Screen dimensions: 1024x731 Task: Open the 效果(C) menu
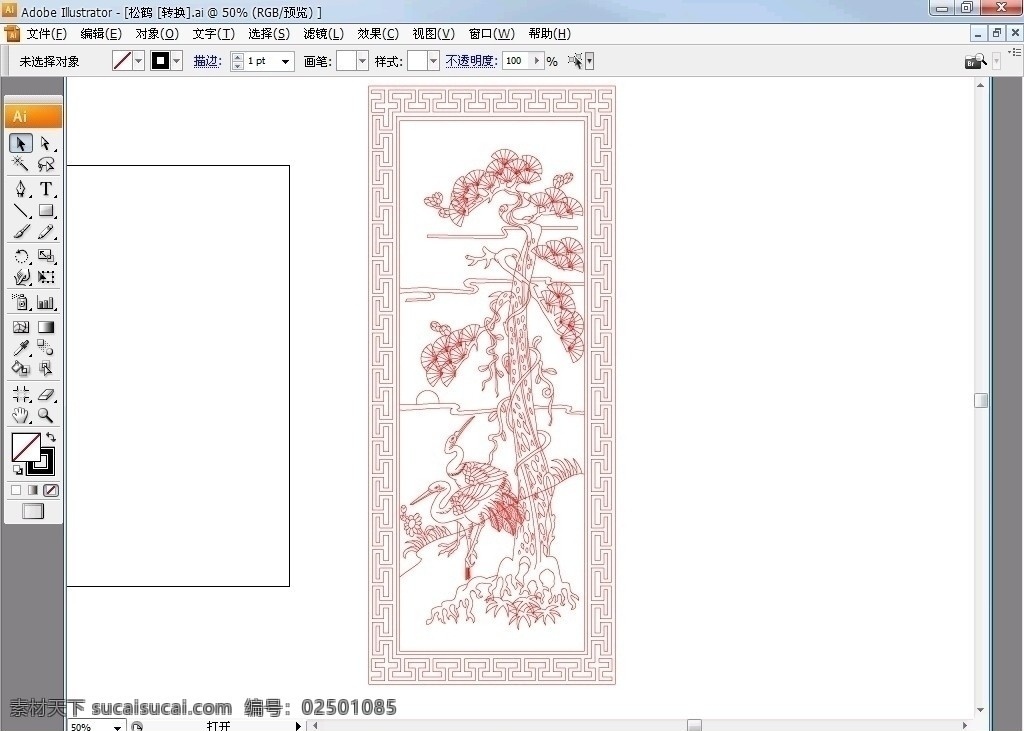point(378,34)
